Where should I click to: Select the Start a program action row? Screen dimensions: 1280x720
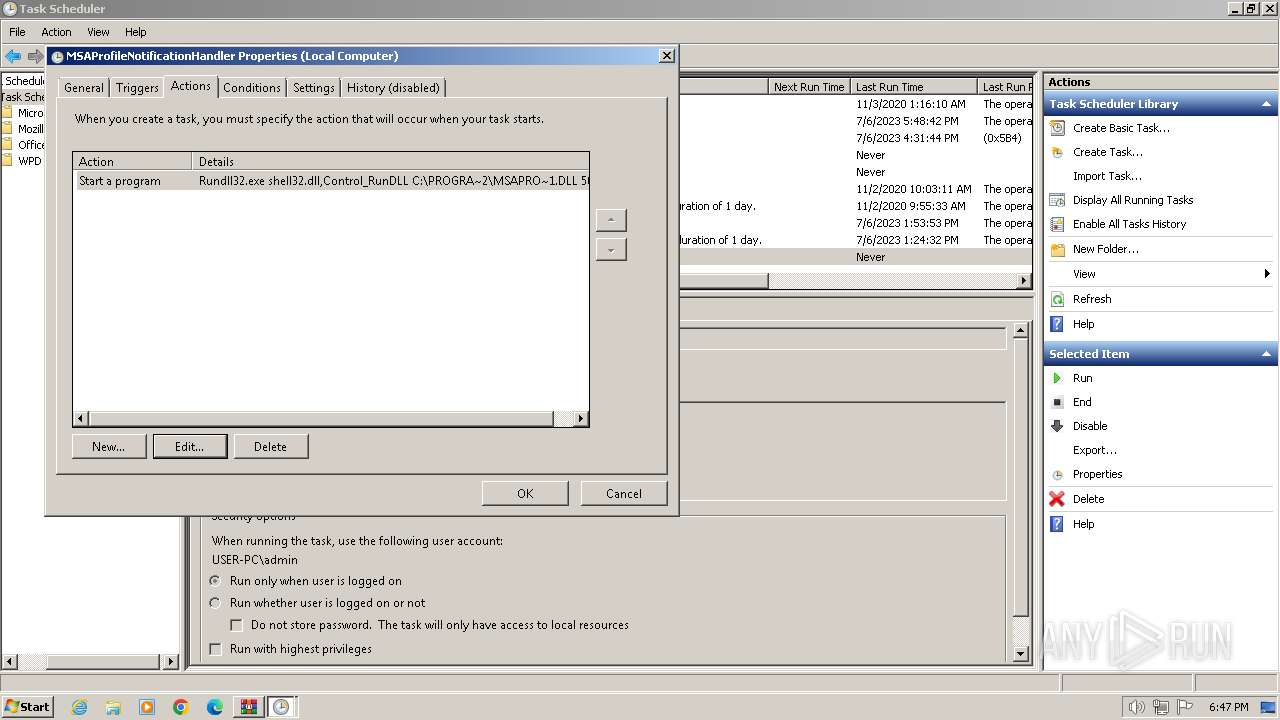[331, 181]
